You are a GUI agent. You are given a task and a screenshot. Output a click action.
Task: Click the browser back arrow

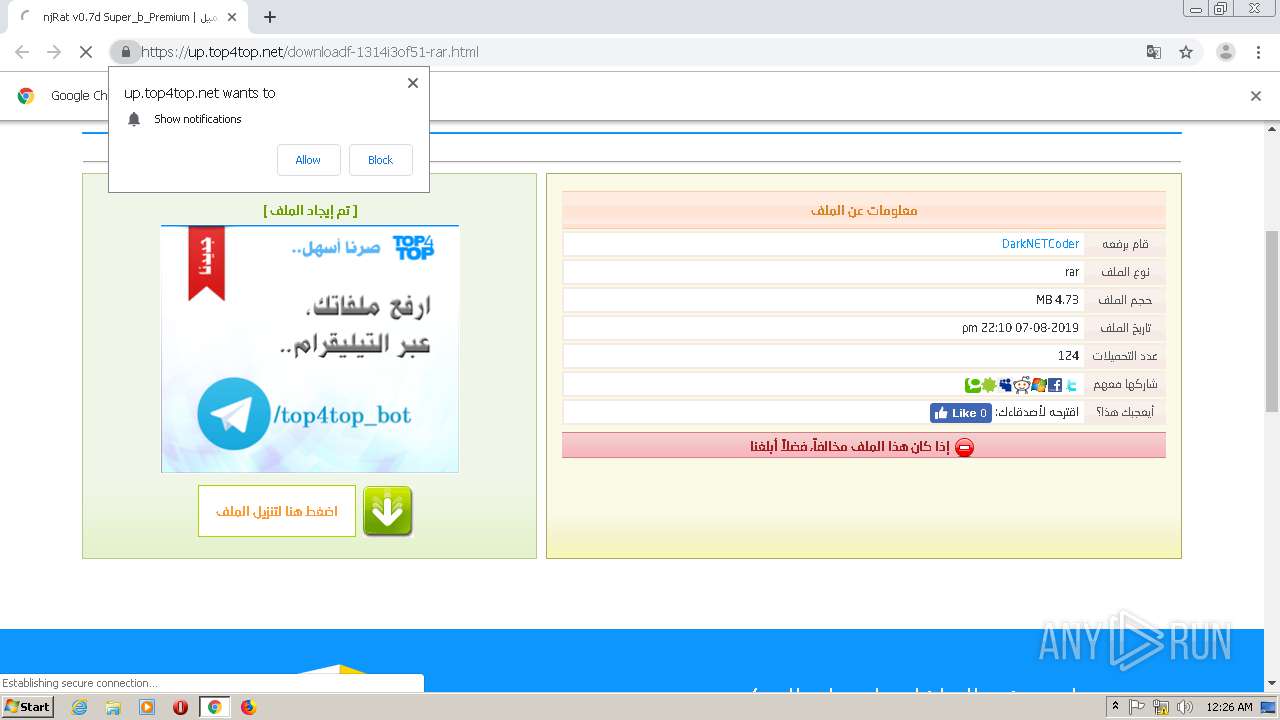[22, 52]
